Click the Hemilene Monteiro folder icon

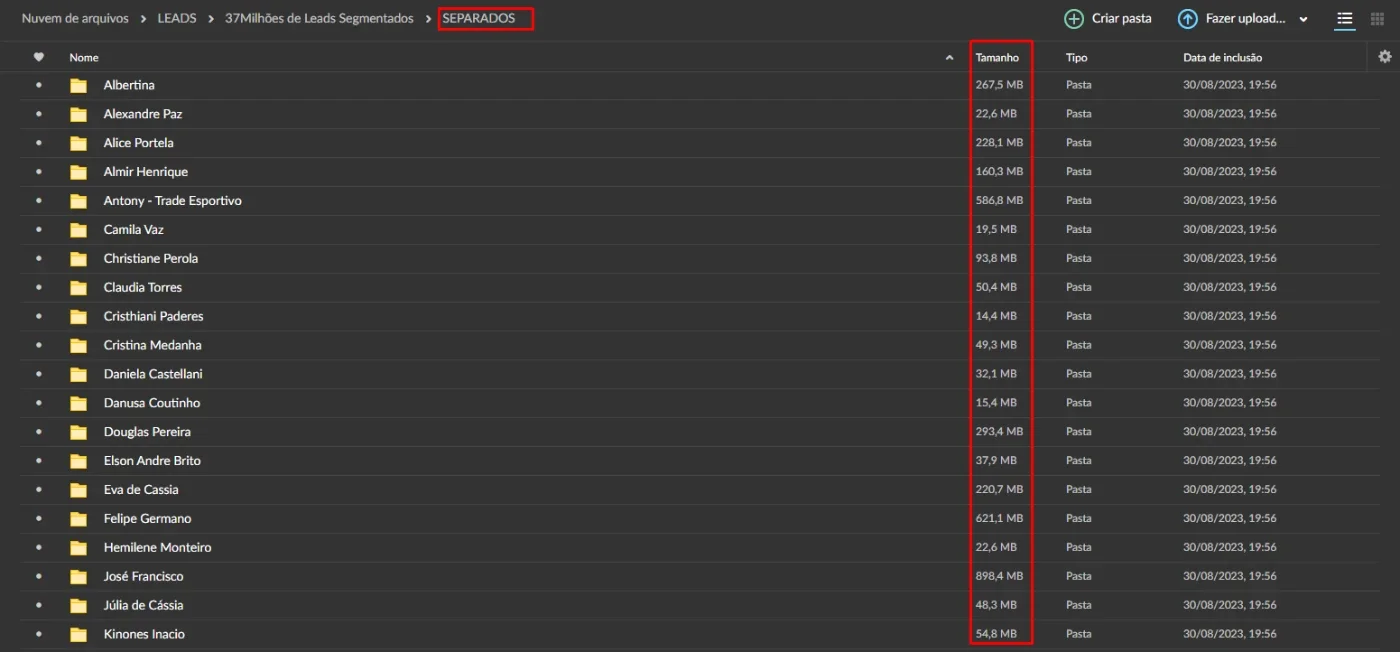78,548
